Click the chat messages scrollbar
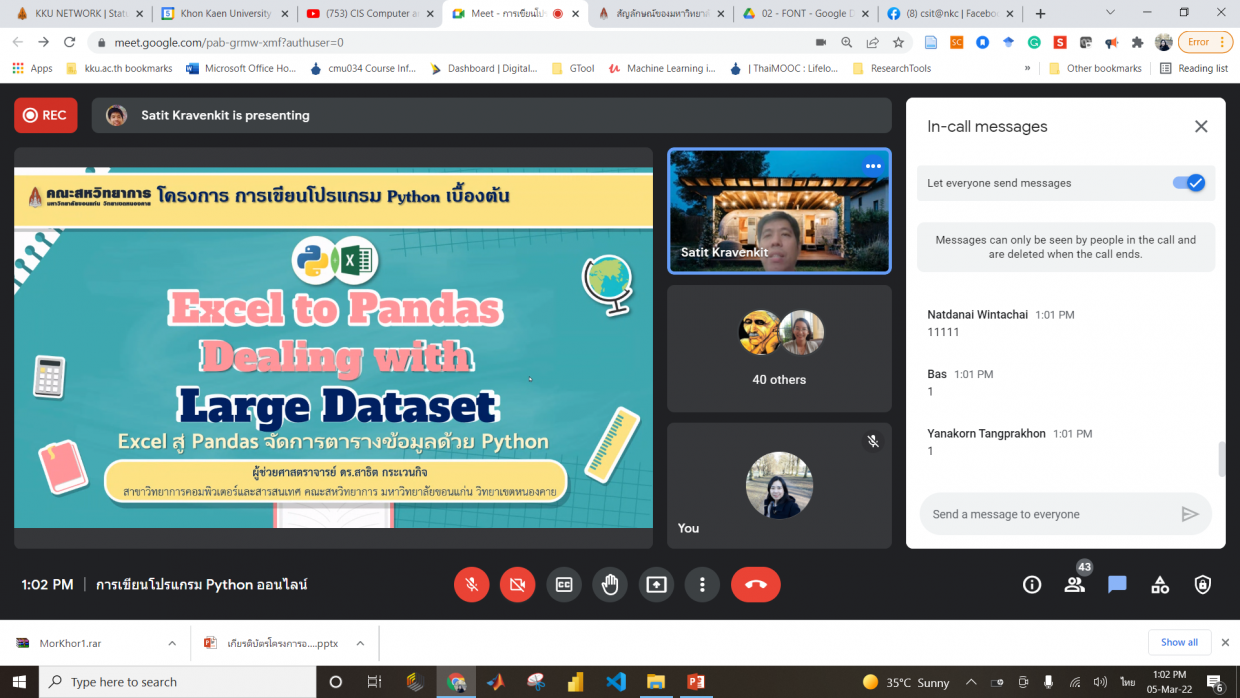Image resolution: width=1240 pixels, height=698 pixels. (1220, 459)
